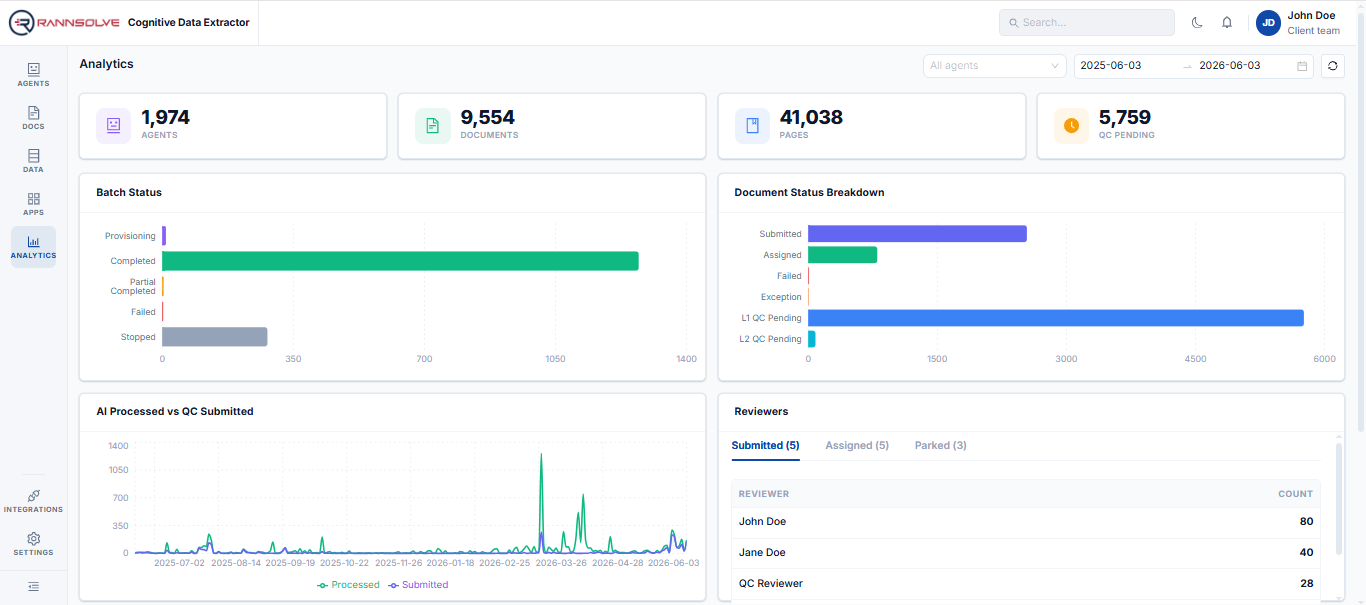The image size is (1366, 605).
Task: Select the Jane Doe reviewer row
Action: pyautogui.click(x=1026, y=553)
